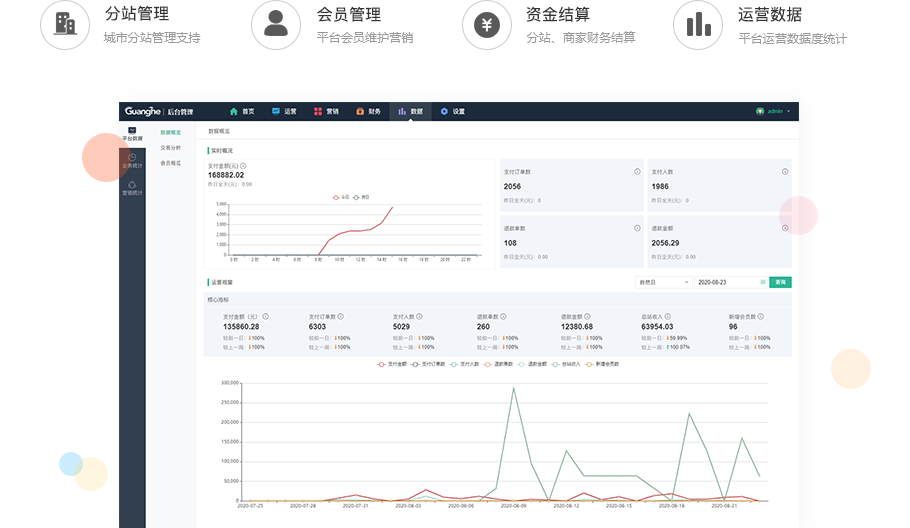Switch to the 财务 navigation tab
Image resolution: width=910 pixels, height=528 pixels.
pos(368,111)
